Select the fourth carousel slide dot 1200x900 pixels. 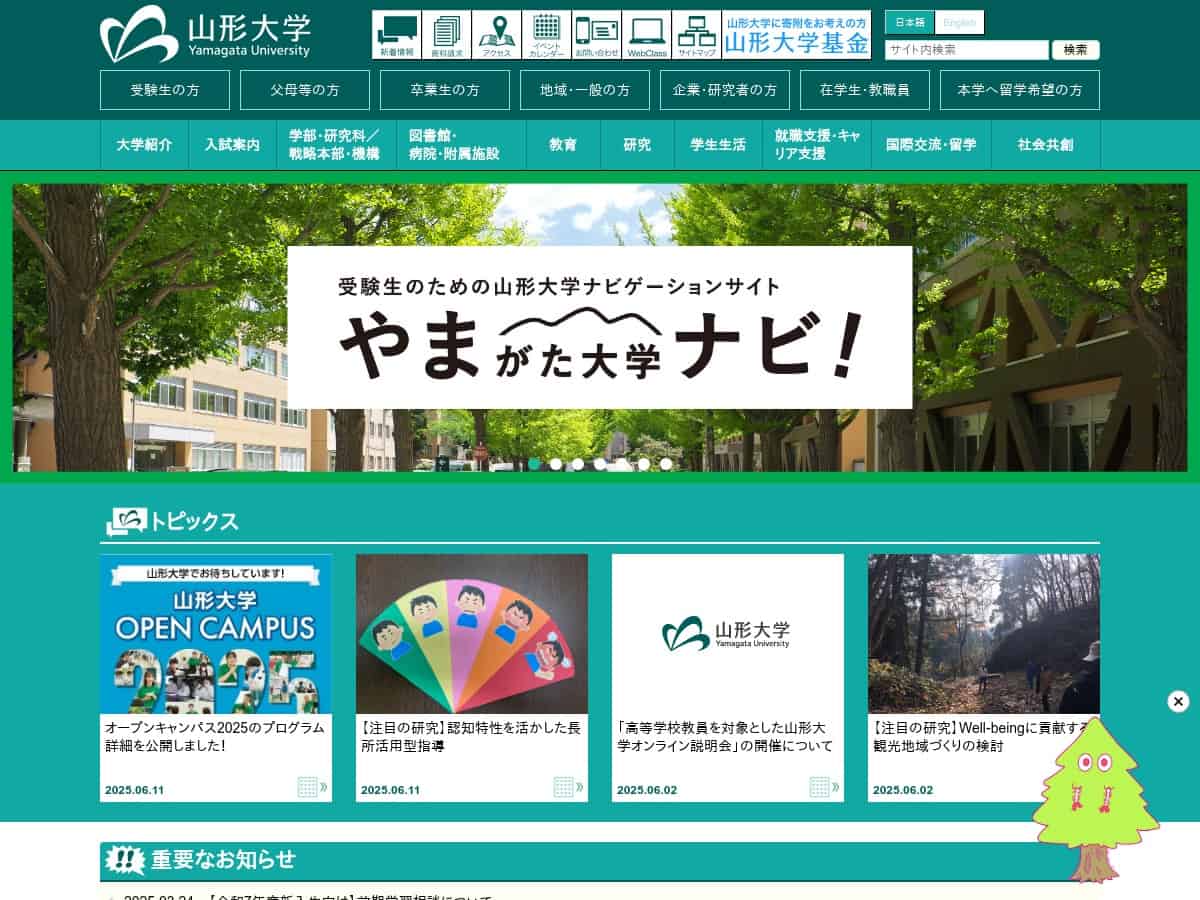pyautogui.click(x=600, y=464)
